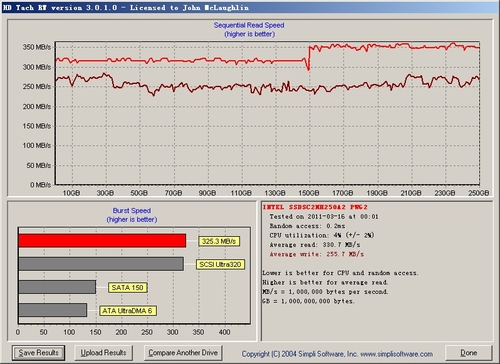The height and width of the screenshot is (364, 500).
Task: Click the GB = 1,000,000,000 bytes note
Action: click(x=308, y=301)
